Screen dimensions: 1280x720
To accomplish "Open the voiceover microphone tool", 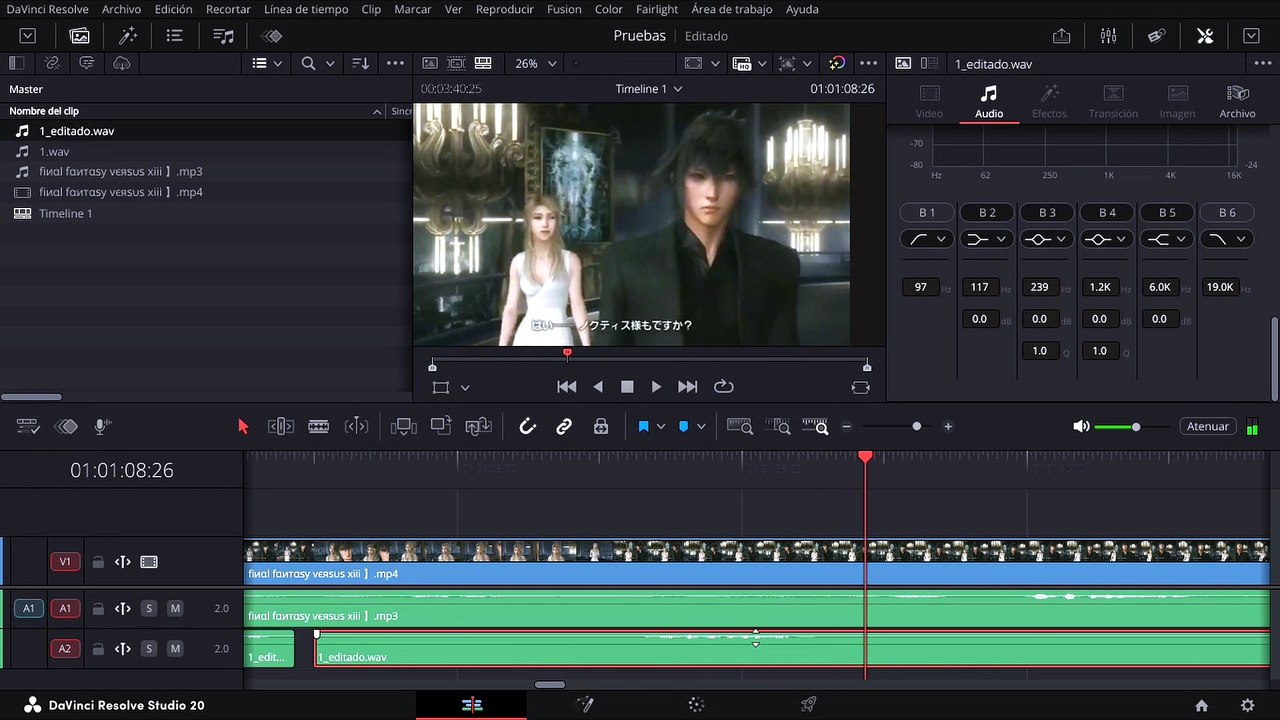I will click(x=102, y=427).
